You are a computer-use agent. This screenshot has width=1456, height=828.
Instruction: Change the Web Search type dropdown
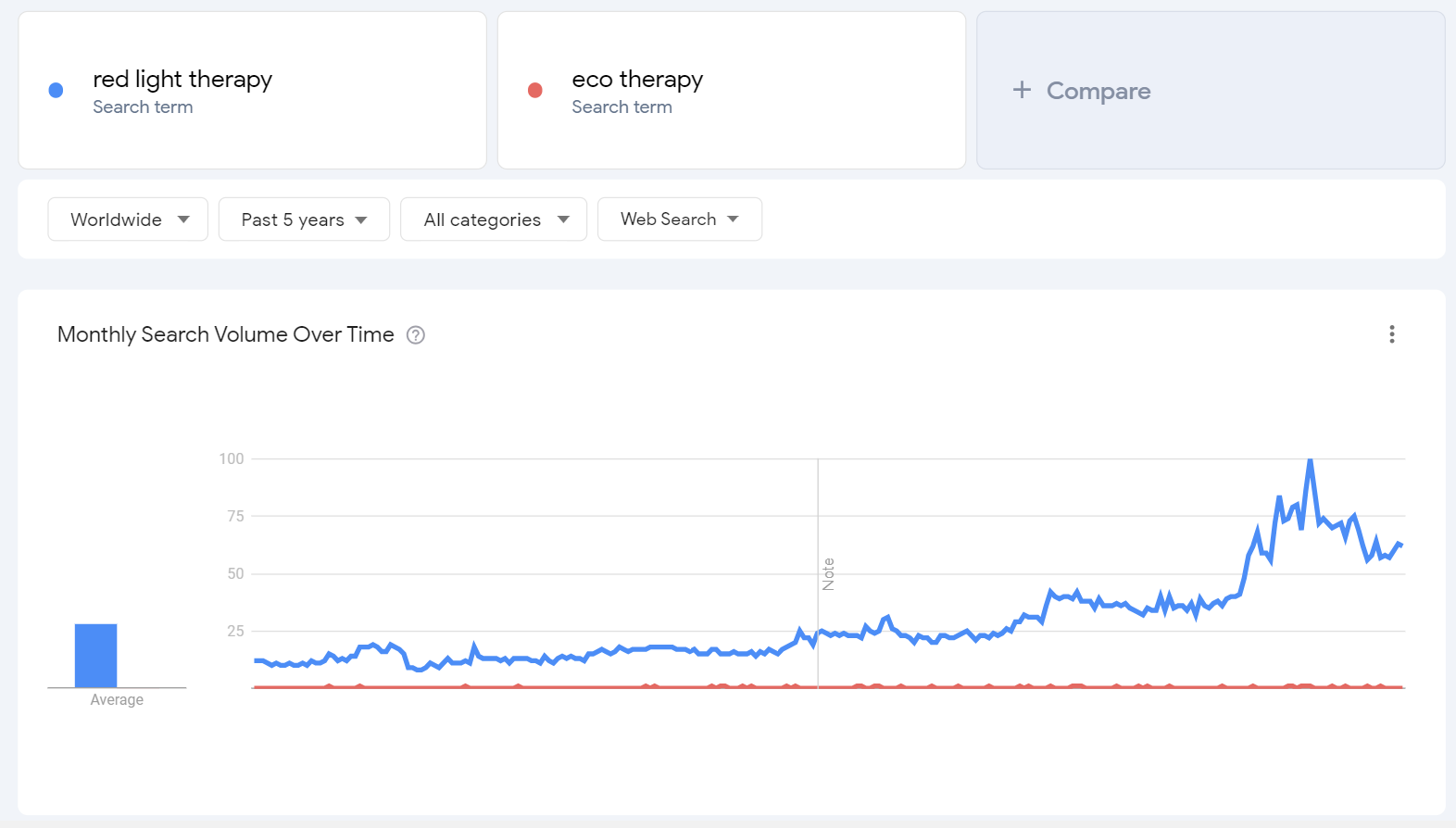[x=679, y=220]
